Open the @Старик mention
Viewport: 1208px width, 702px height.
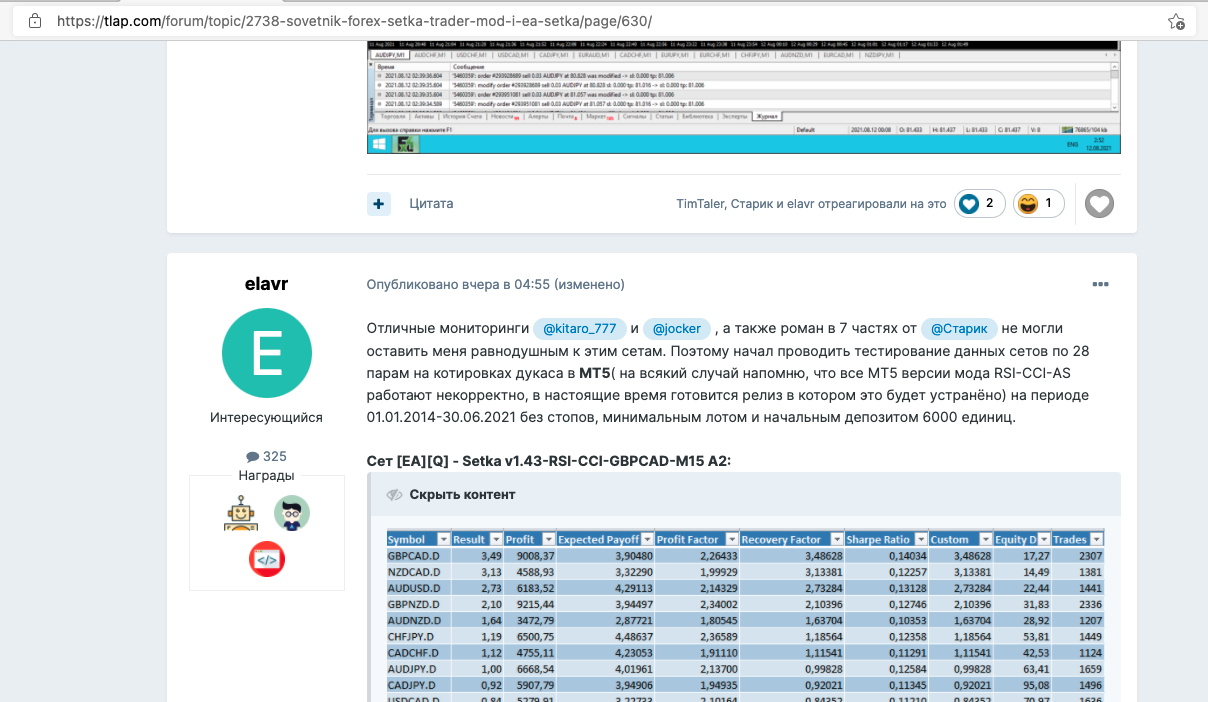pos(960,328)
